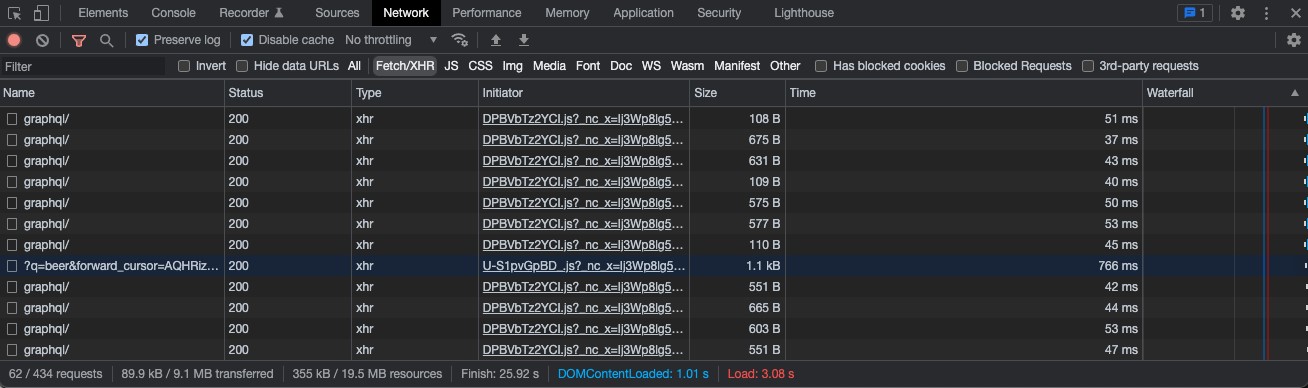This screenshot has width=1308, height=388.
Task: Open the Lighthouse tab
Action: tap(804, 13)
